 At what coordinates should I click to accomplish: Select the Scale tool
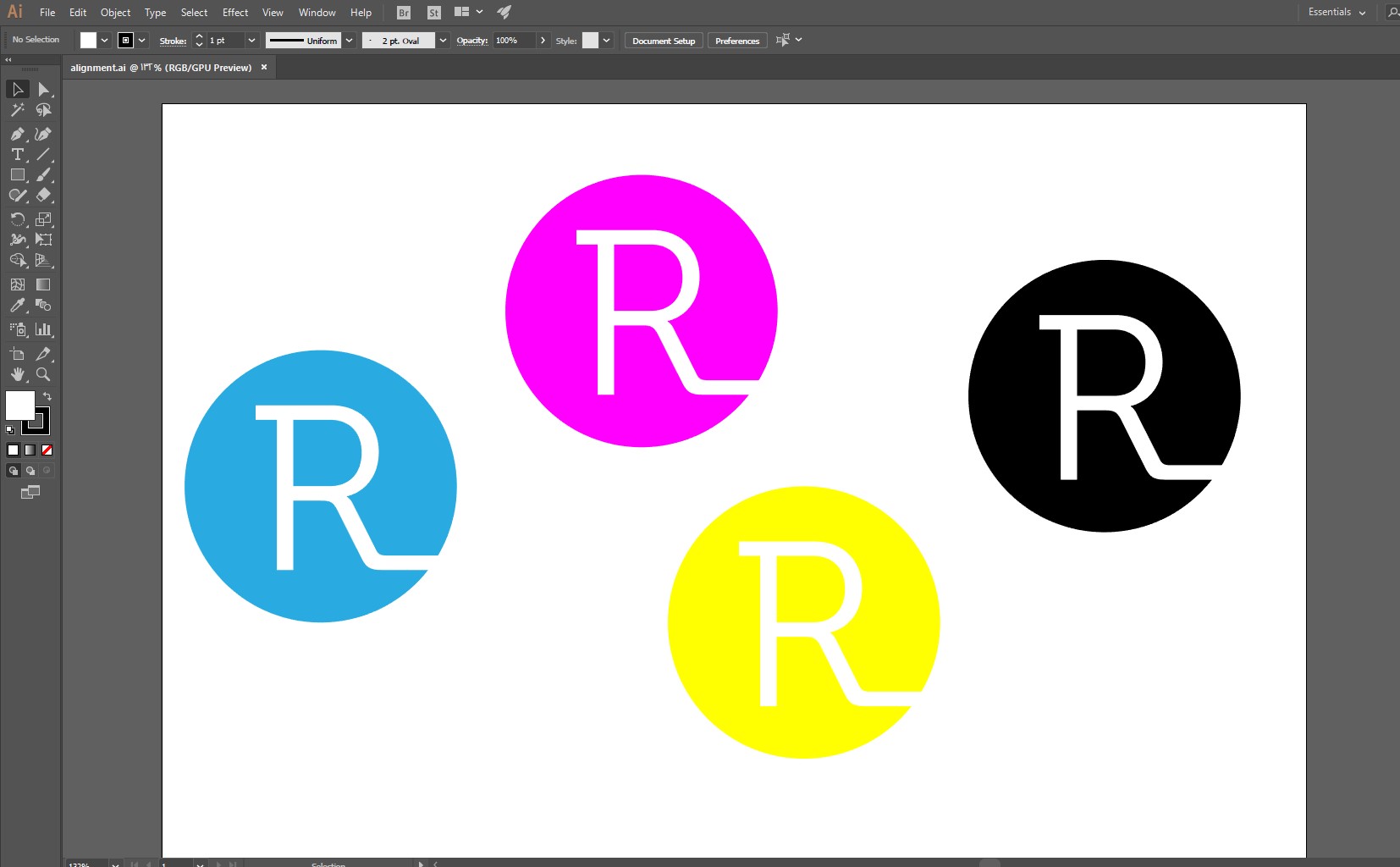(x=43, y=219)
